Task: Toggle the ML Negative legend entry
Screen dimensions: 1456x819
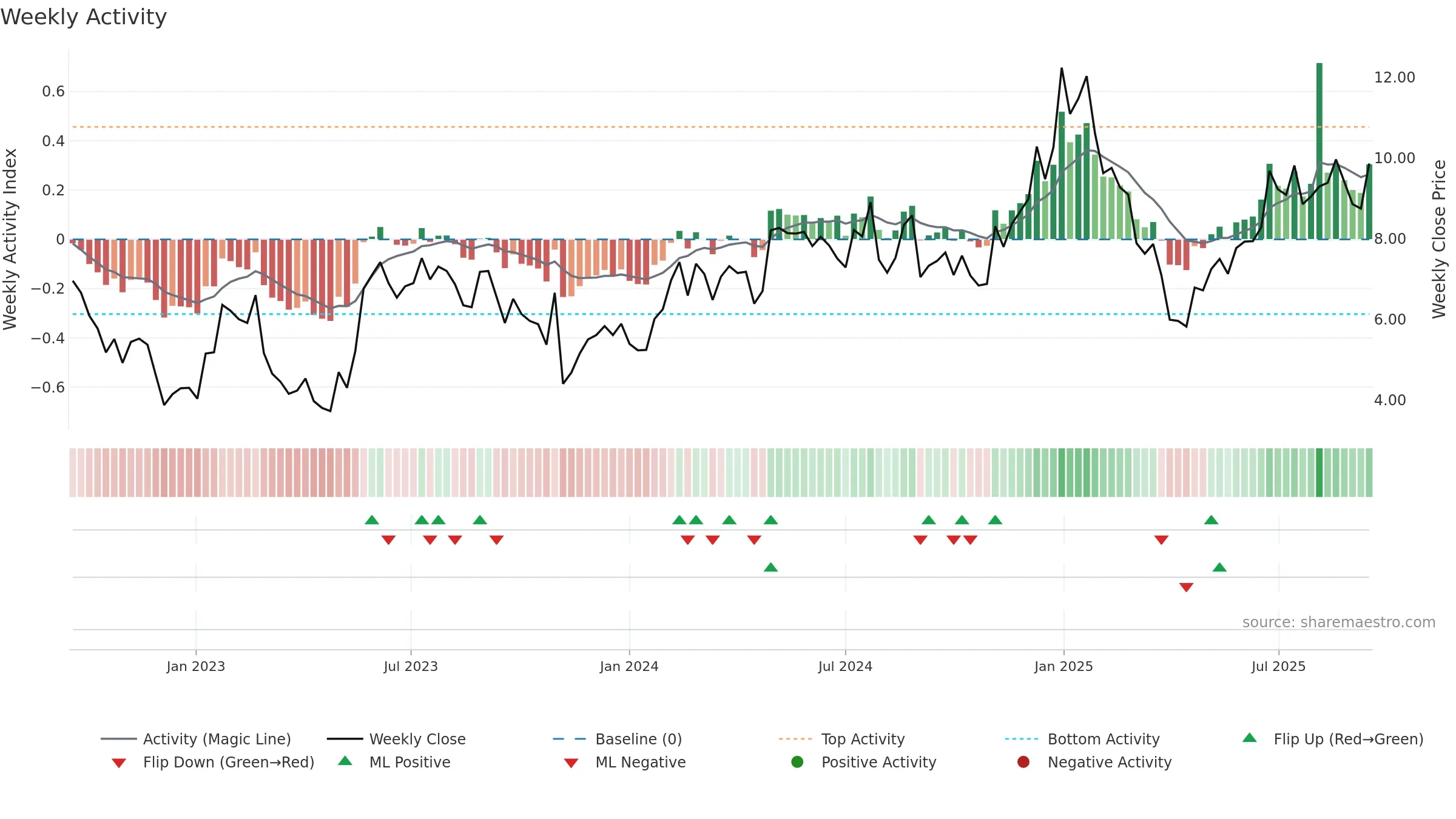Action: pyautogui.click(x=625, y=762)
